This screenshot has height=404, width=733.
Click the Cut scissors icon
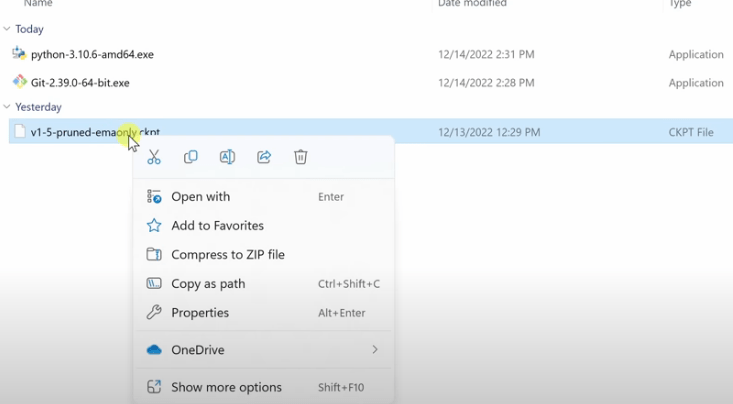pos(154,157)
